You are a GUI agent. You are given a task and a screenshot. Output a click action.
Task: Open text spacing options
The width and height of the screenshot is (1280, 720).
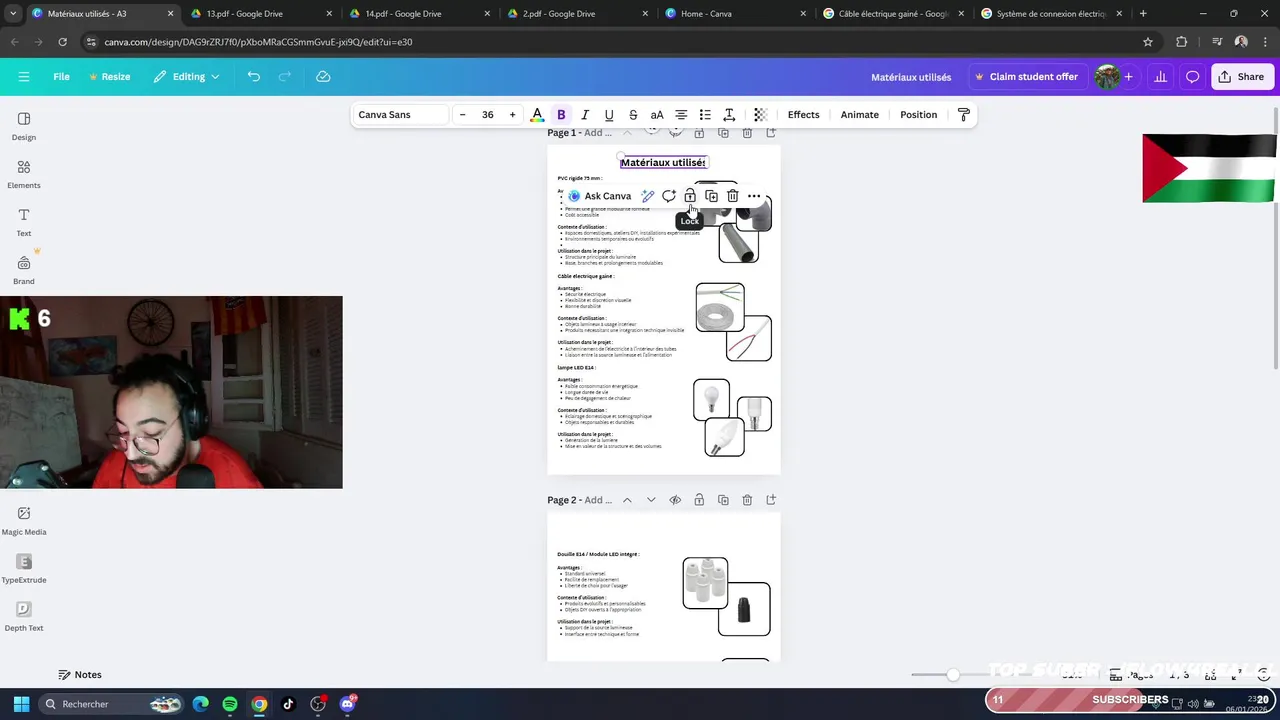(729, 115)
